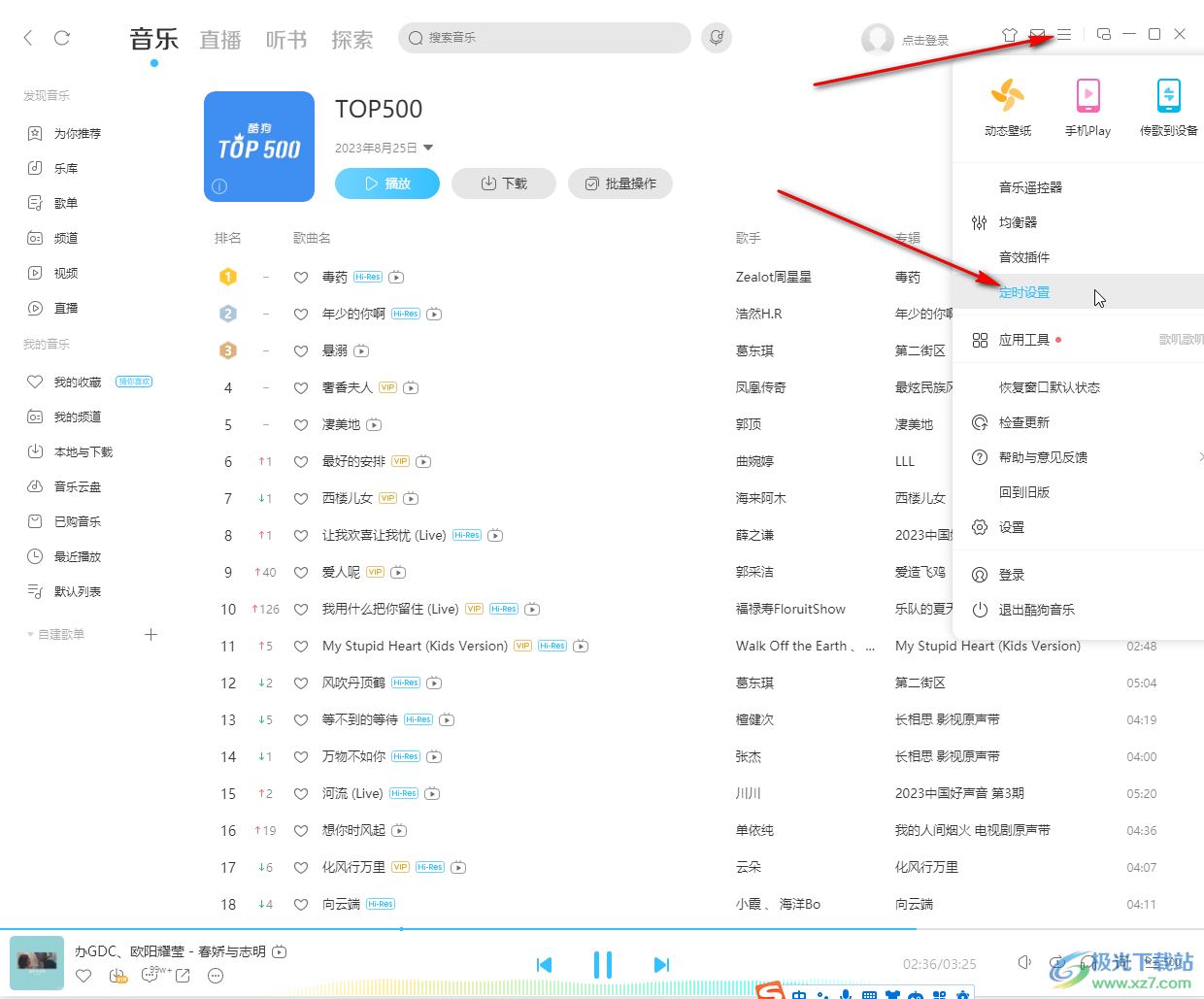Screen dimensions: 1204x999
Task: Favorite 最好的安排 using its heart
Action: click(x=301, y=462)
